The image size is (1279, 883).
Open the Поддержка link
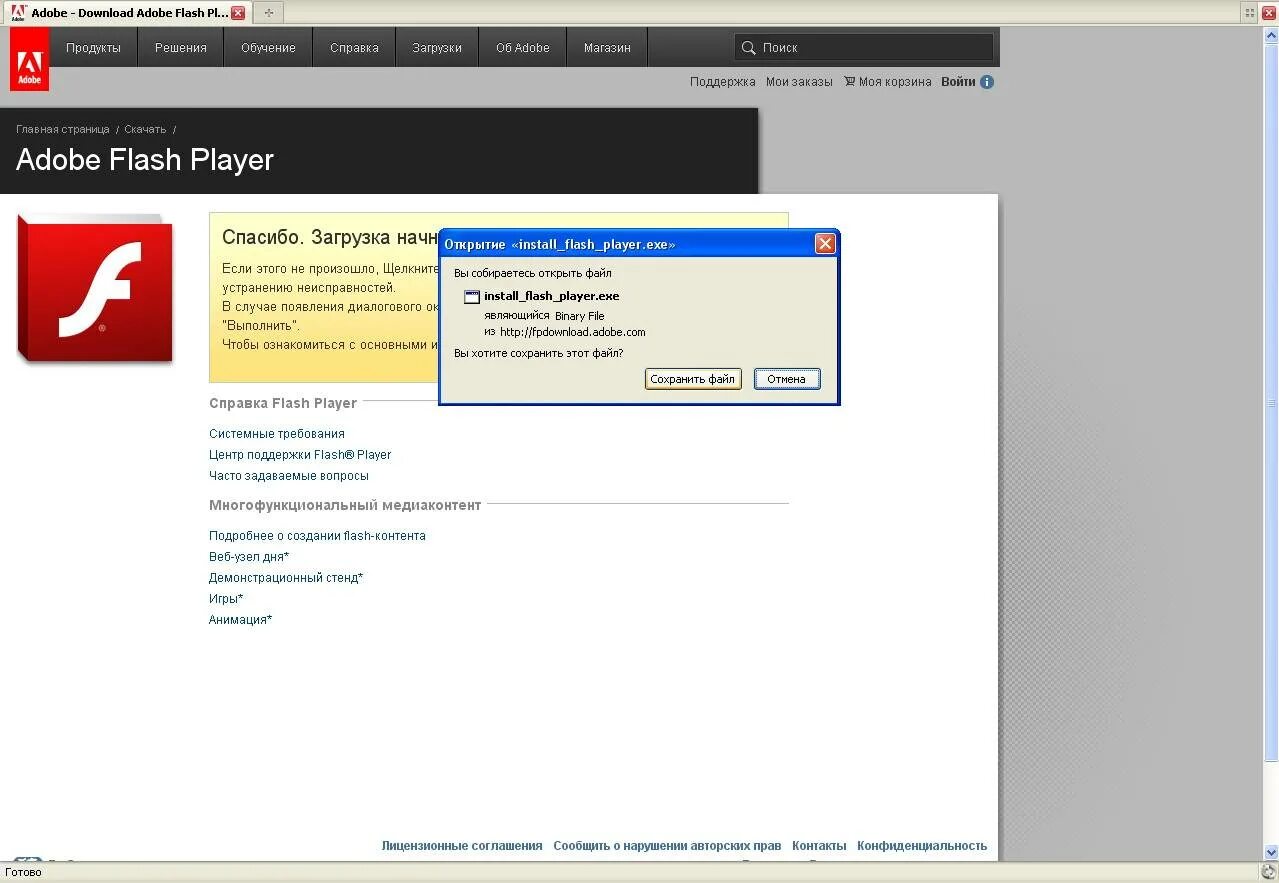pos(722,82)
